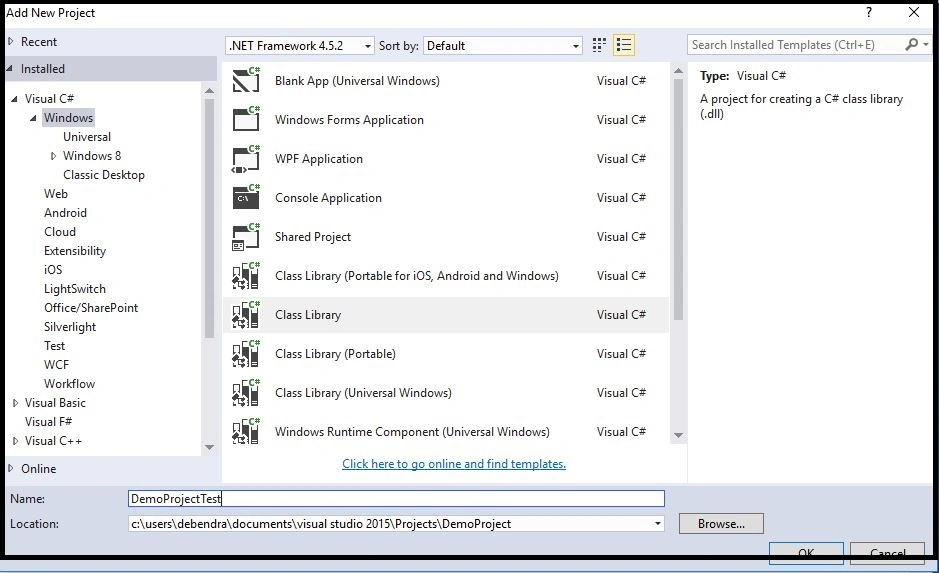
Task: Expand the Recent section
Action: click(11, 41)
